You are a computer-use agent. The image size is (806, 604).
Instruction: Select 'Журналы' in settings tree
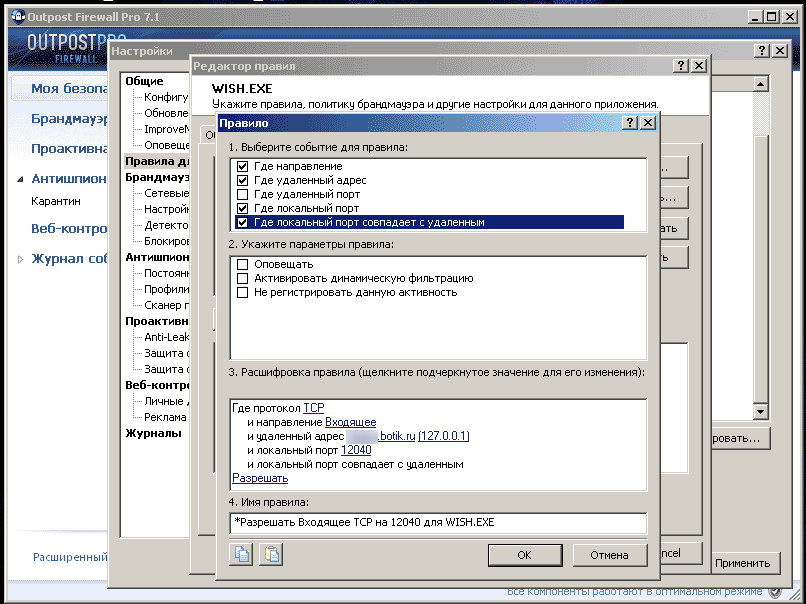153,433
